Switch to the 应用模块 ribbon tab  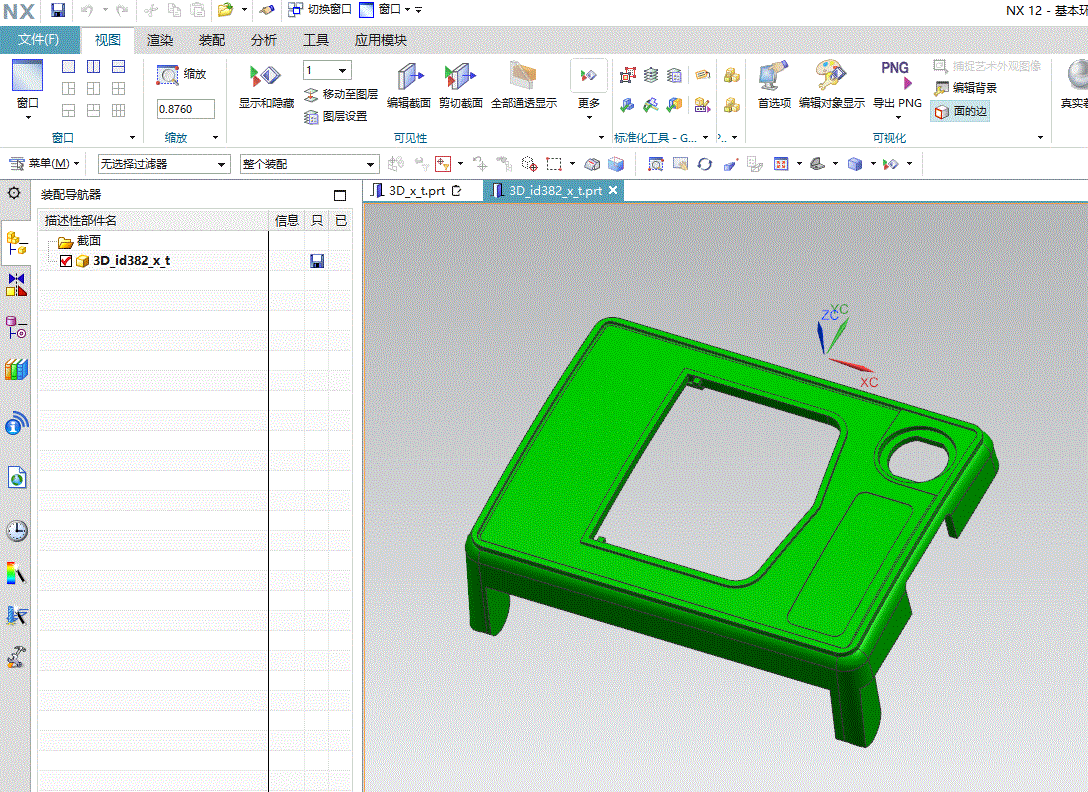(x=380, y=40)
